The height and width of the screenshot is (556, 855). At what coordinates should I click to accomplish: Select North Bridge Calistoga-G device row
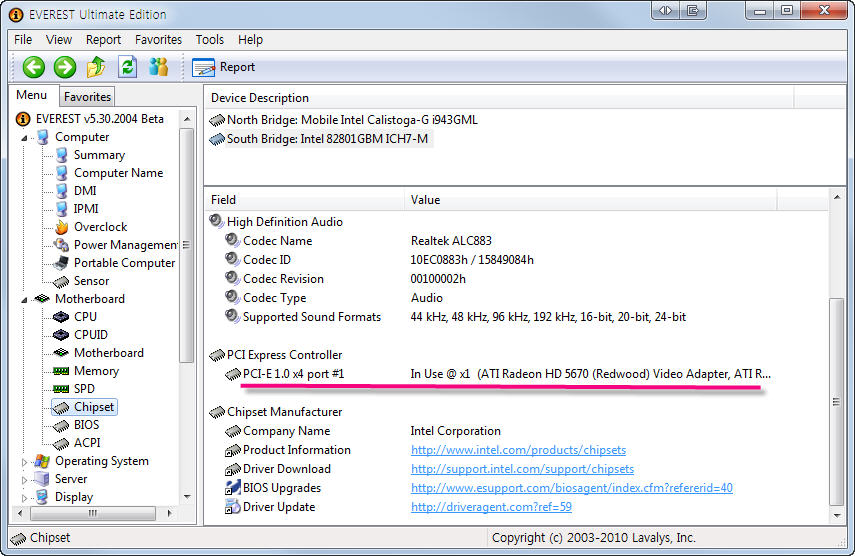tap(352, 119)
